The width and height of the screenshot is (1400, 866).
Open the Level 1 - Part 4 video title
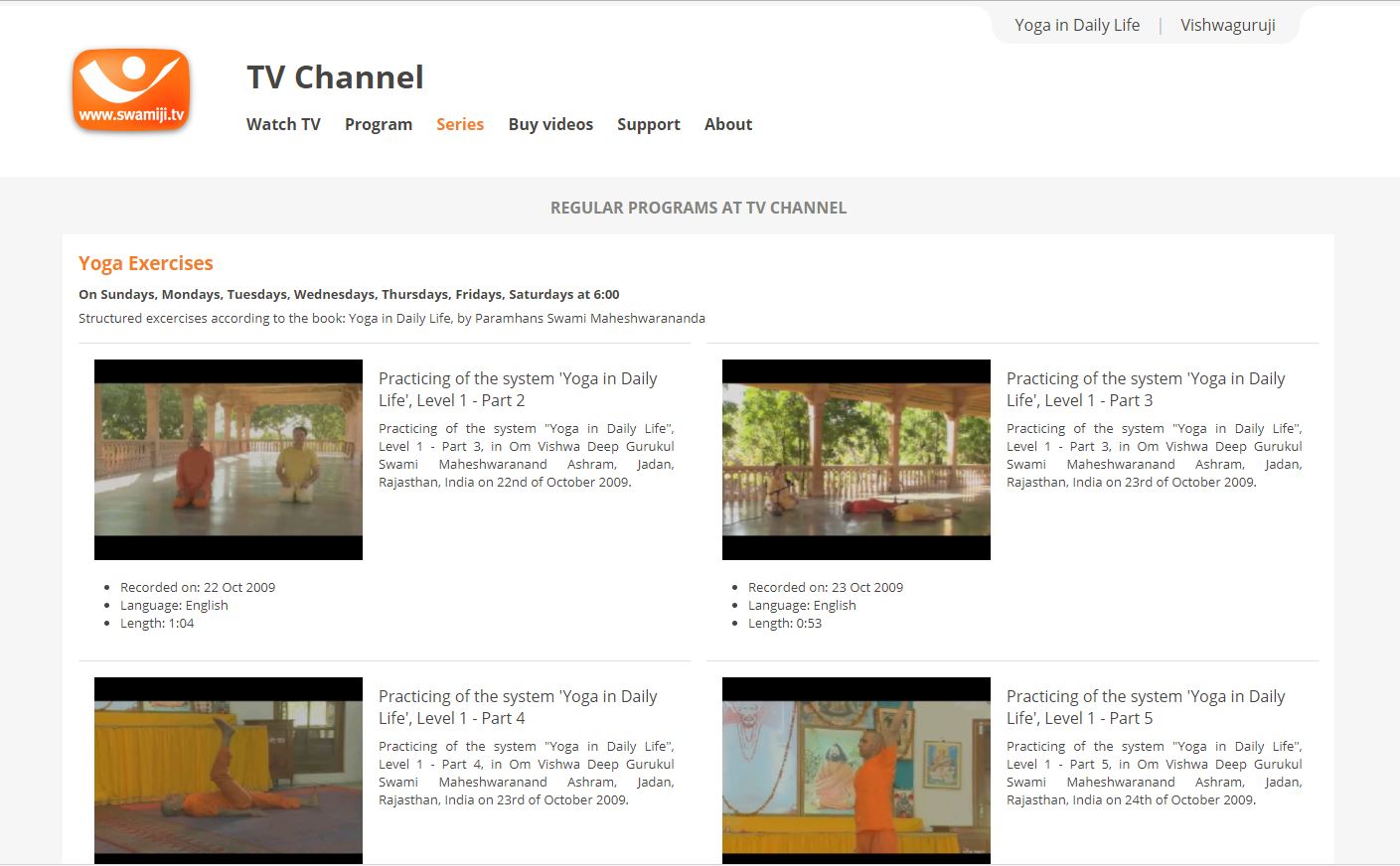[x=518, y=706]
